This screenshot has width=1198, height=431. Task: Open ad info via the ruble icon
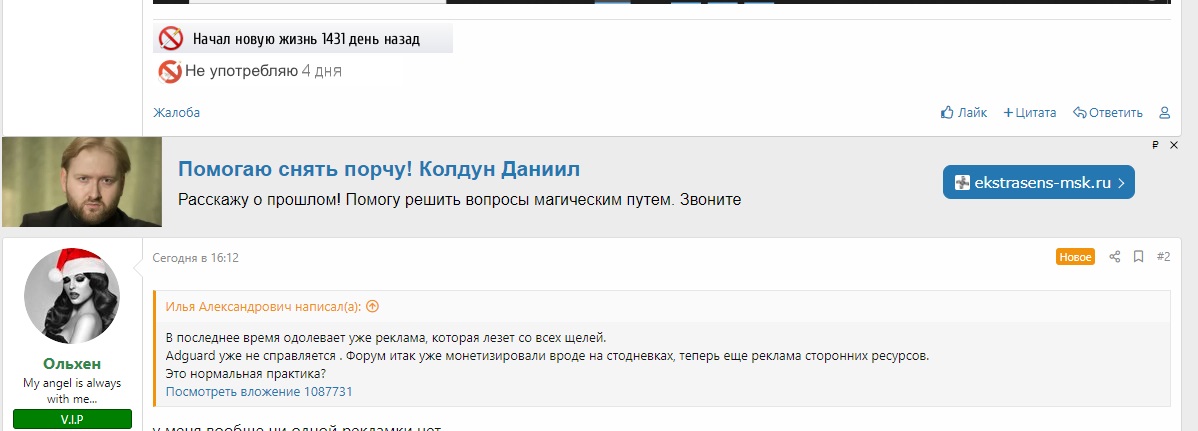pos(1155,145)
